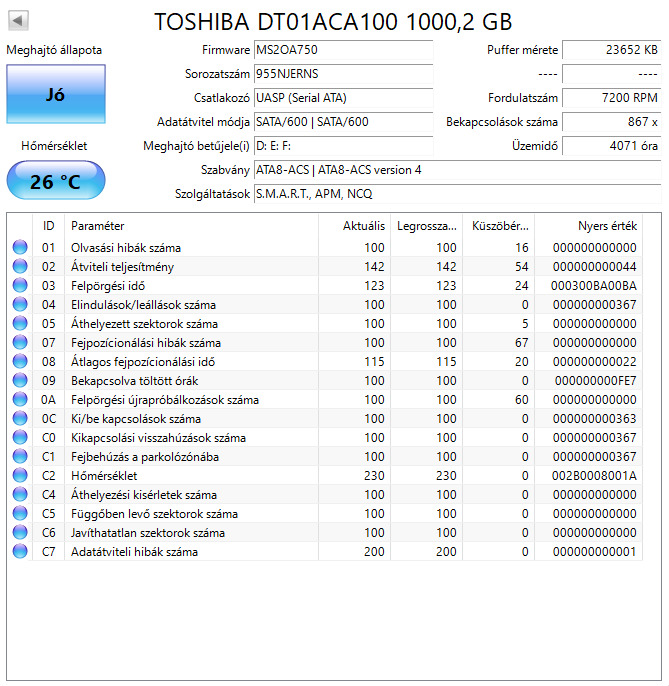Click the back arrow icon

coord(18,20)
